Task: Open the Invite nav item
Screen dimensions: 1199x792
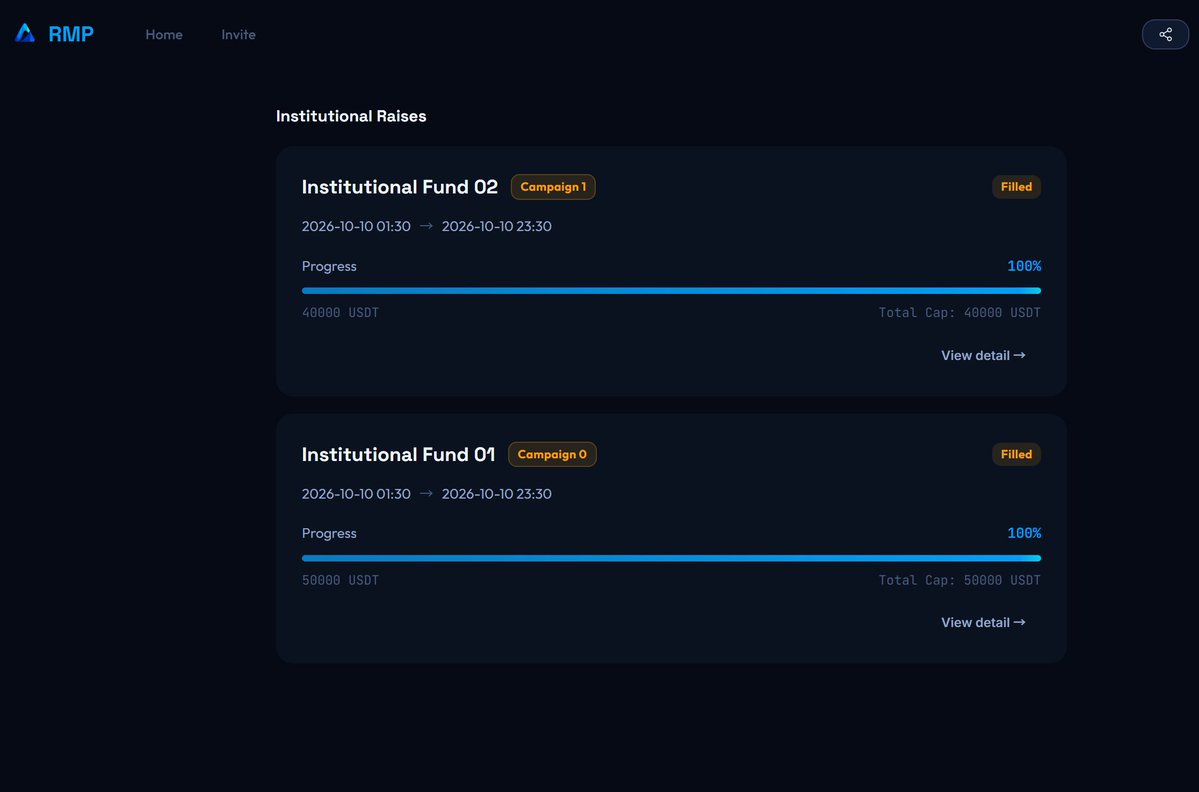Action: (239, 34)
